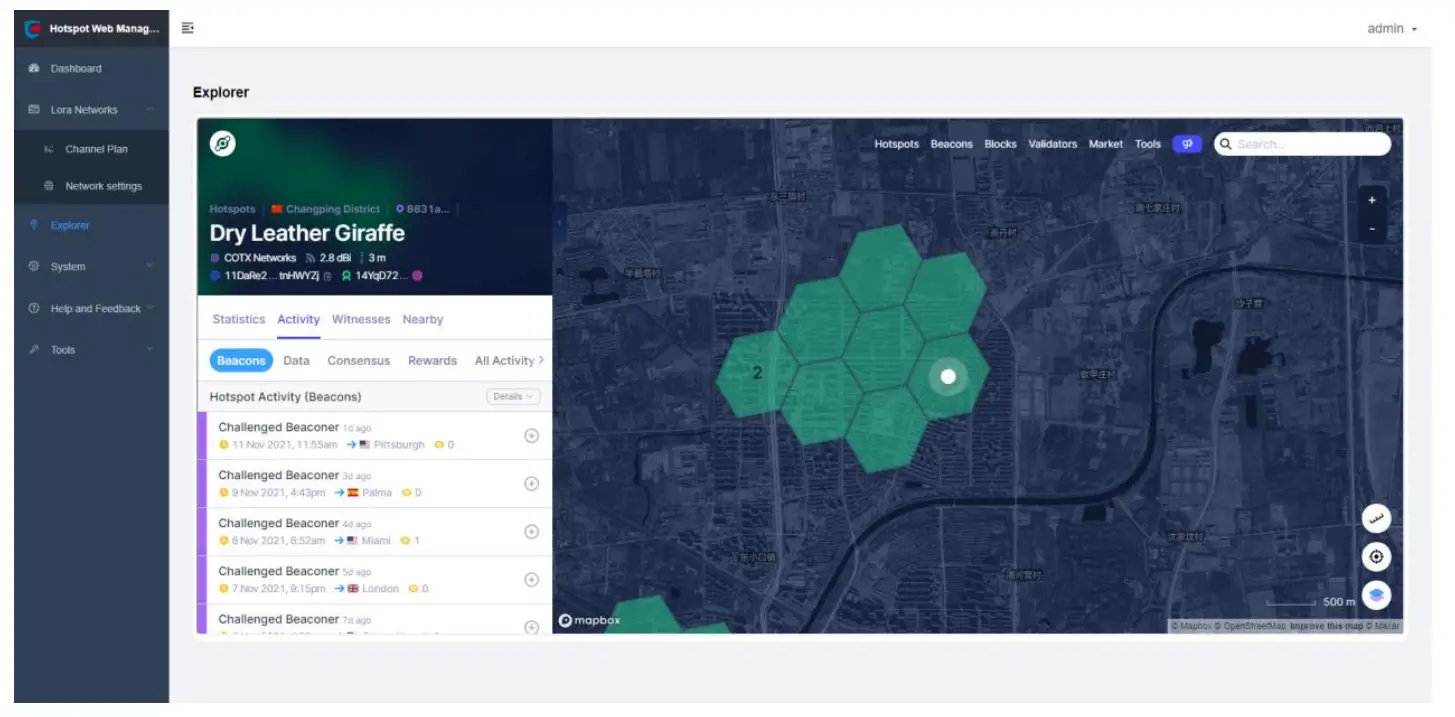Center the map on my location
The image size is (1455, 717).
[1376, 557]
